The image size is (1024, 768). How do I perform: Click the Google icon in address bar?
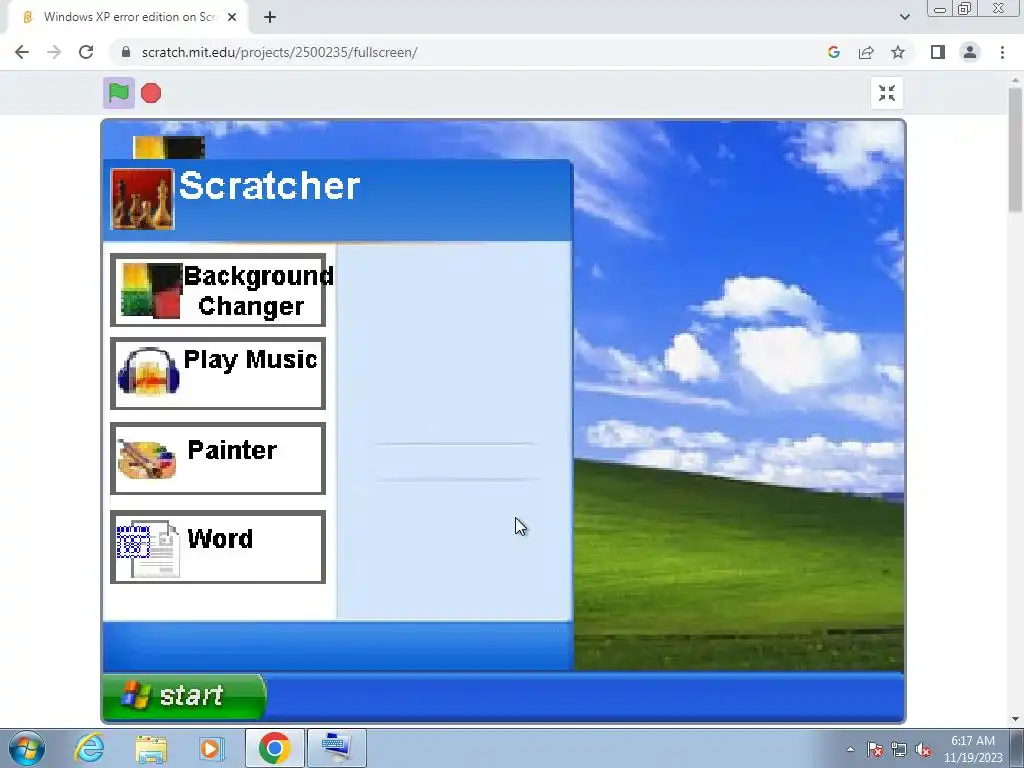[x=833, y=52]
